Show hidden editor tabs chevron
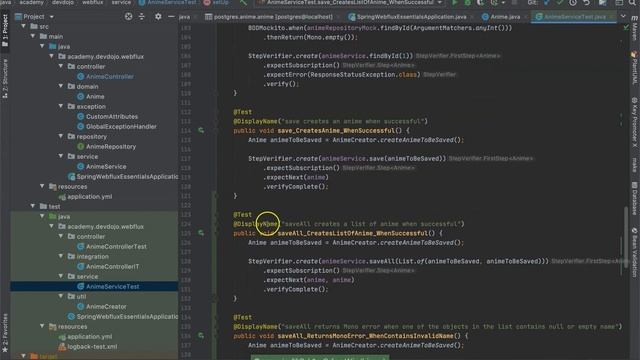 tap(622, 16)
